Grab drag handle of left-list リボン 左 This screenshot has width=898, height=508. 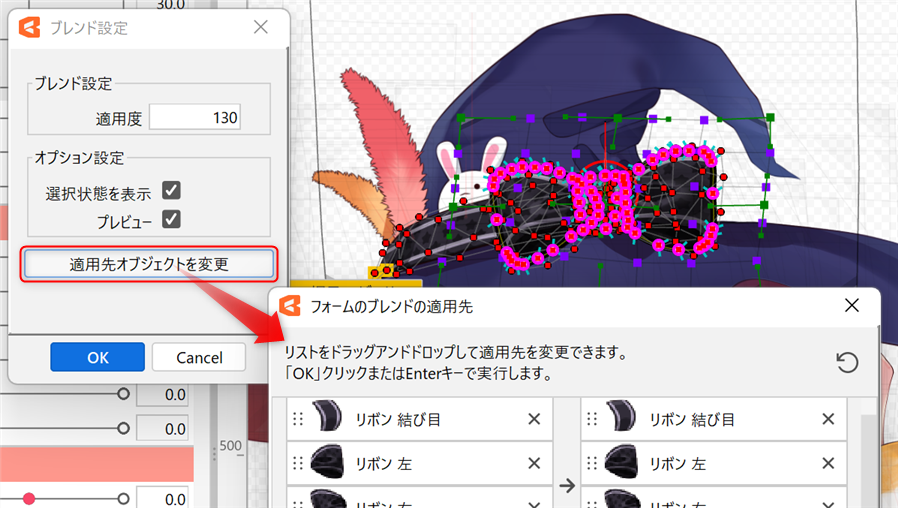(298, 463)
